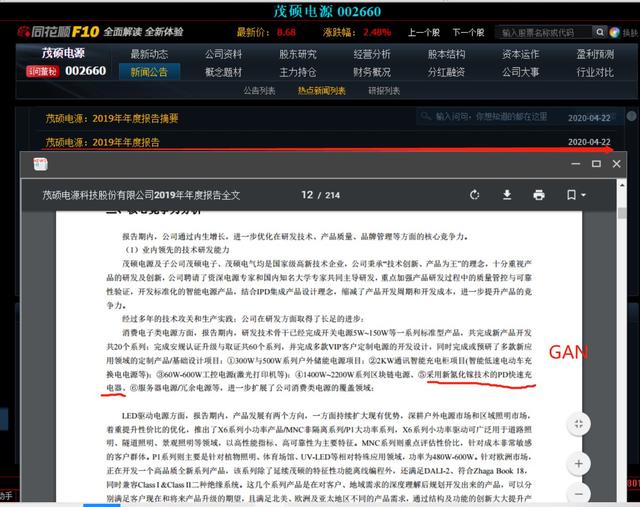Switch to the 研报列表 sub-tab

click(x=384, y=91)
